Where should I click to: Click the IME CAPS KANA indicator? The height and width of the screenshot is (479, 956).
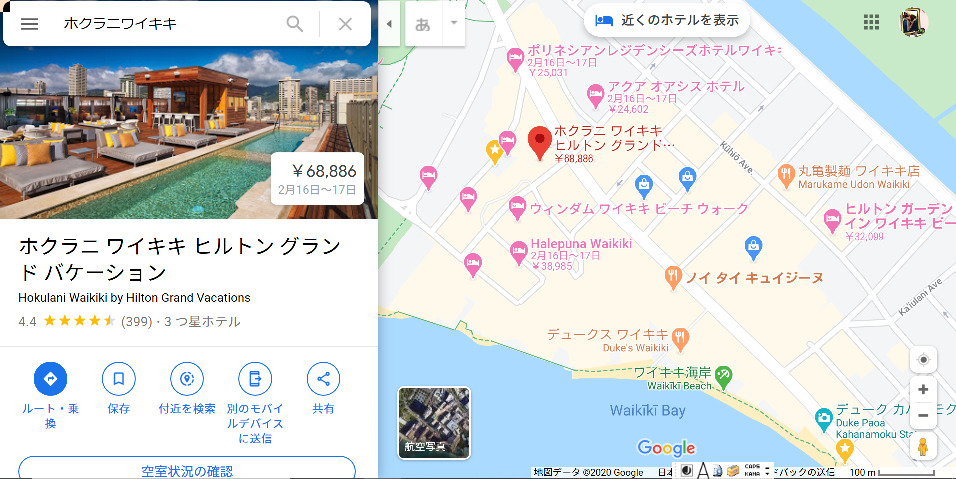coord(752,470)
